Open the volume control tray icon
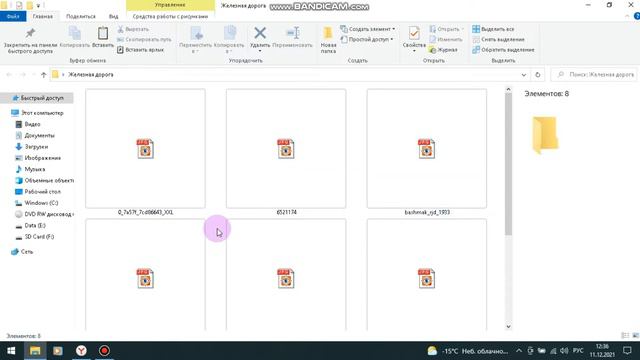The image size is (640, 360). pyautogui.click(x=564, y=351)
